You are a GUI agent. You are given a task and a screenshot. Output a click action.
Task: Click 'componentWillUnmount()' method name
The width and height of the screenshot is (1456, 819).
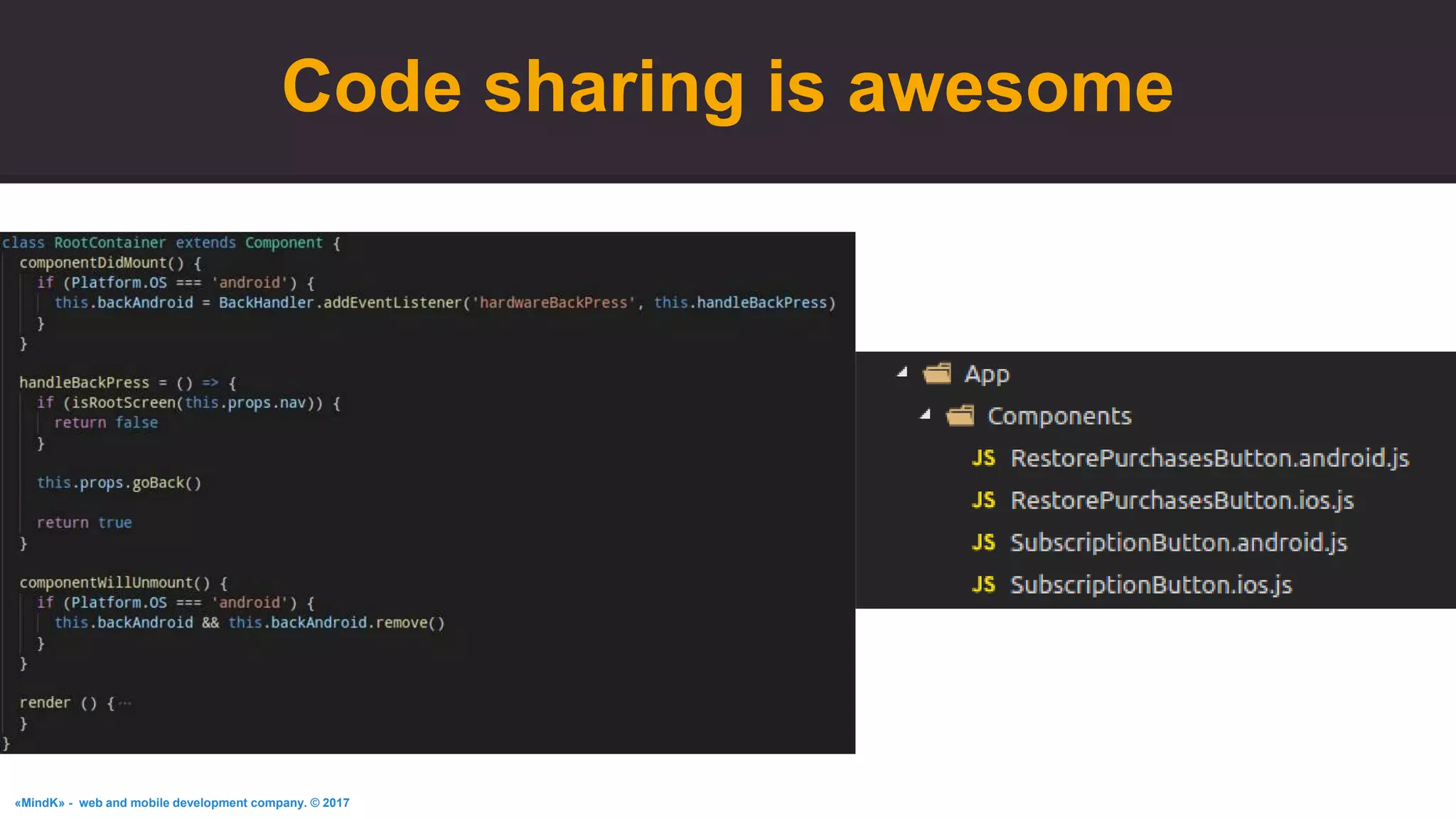[115, 583]
